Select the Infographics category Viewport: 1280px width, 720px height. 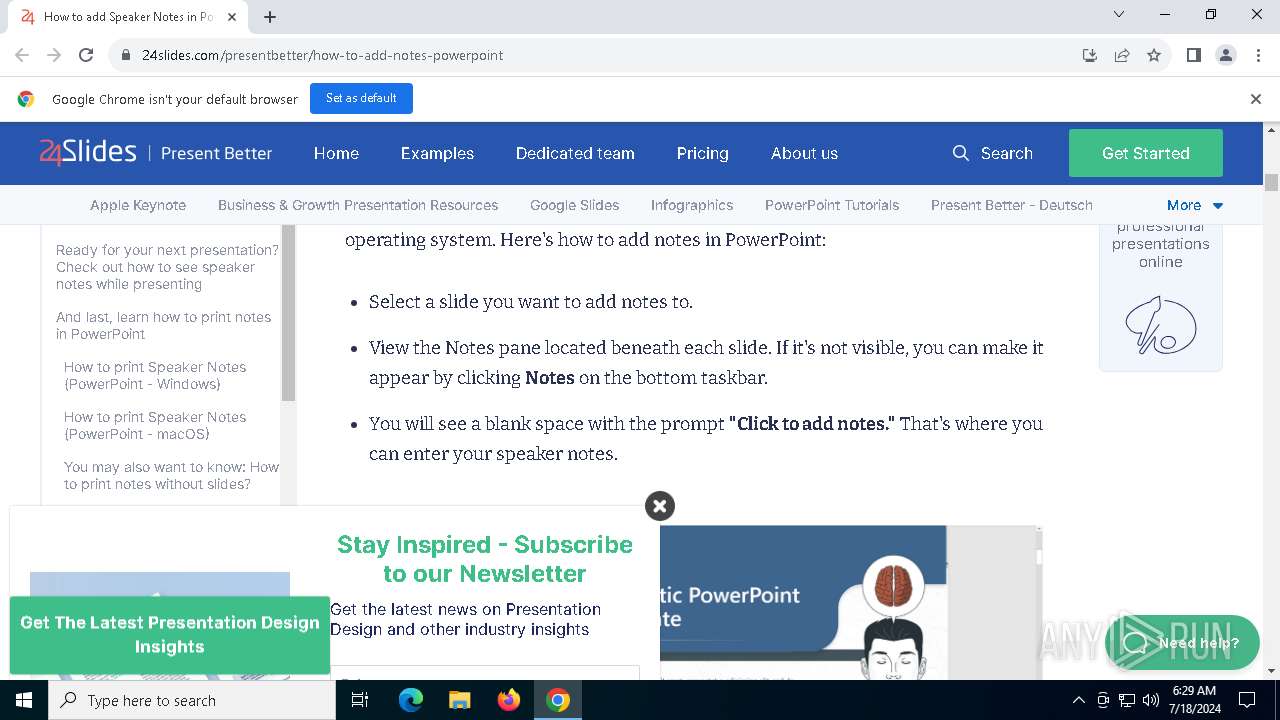[x=692, y=205]
